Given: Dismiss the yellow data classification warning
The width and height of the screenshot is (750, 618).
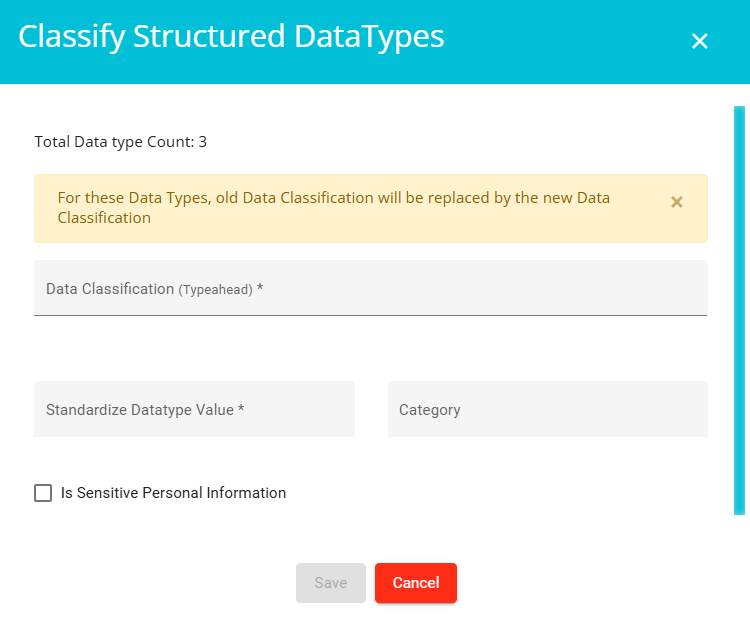Looking at the screenshot, I should [x=676, y=202].
